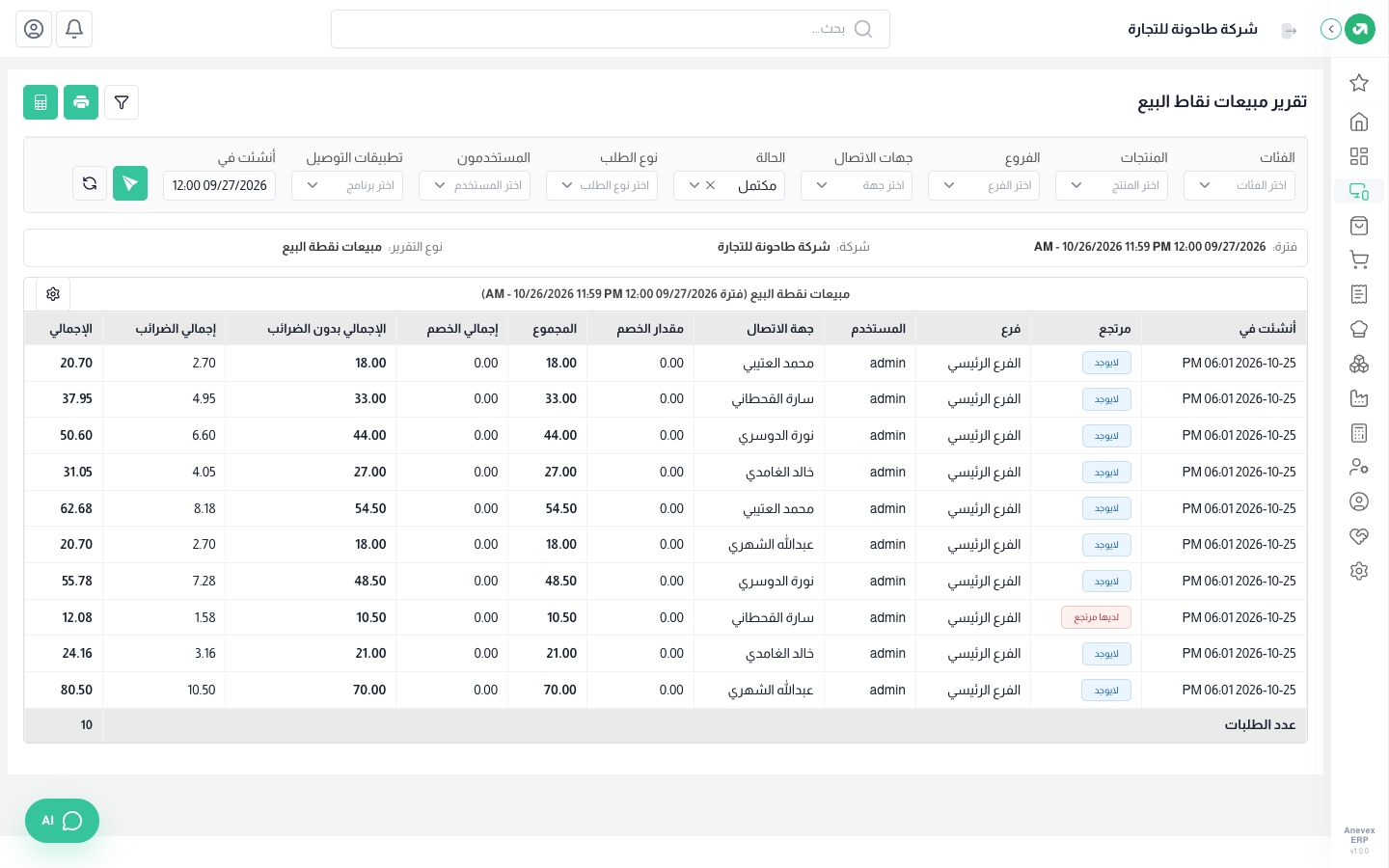
Task: Focus the search box in header
Action: click(x=611, y=29)
